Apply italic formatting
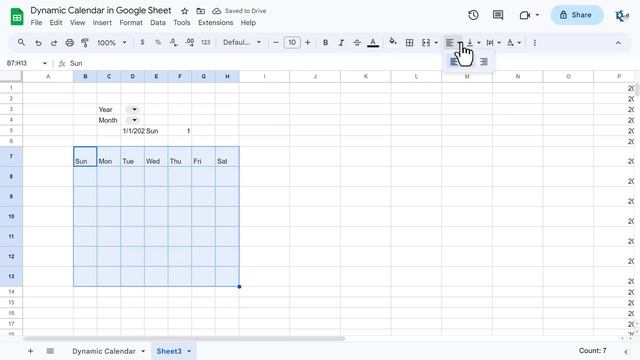 coord(341,42)
